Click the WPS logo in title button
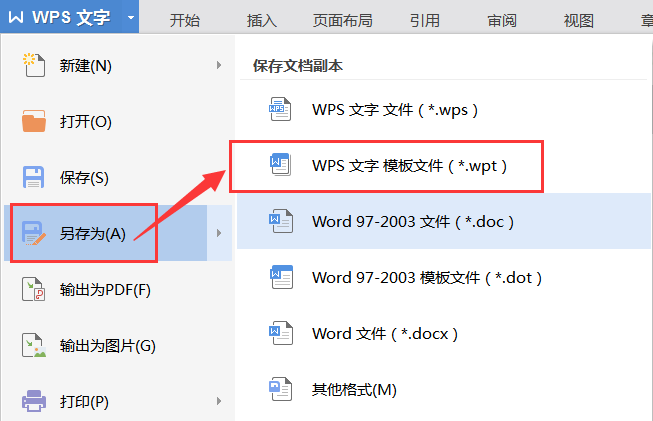 click(x=16, y=17)
